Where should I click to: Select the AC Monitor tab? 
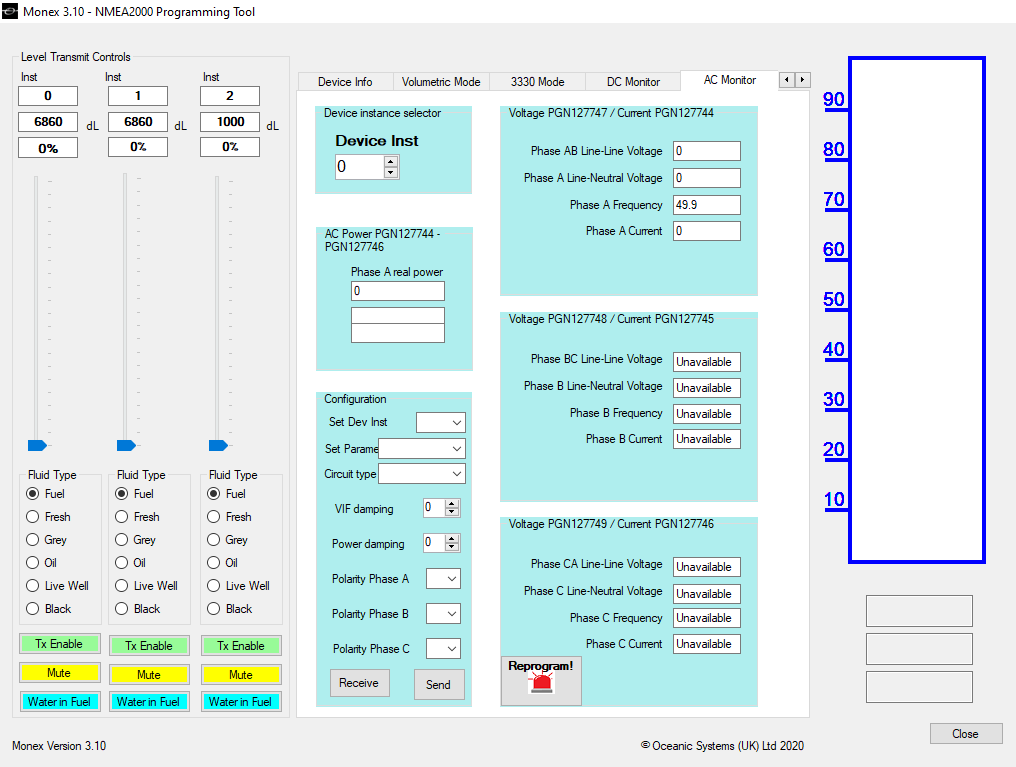[x=730, y=80]
